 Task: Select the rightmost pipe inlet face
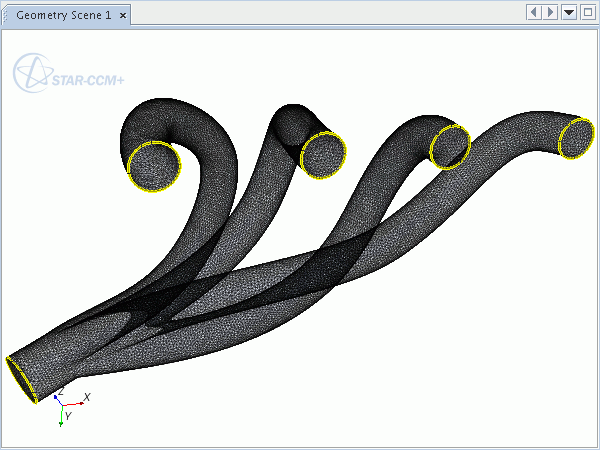tap(576, 137)
